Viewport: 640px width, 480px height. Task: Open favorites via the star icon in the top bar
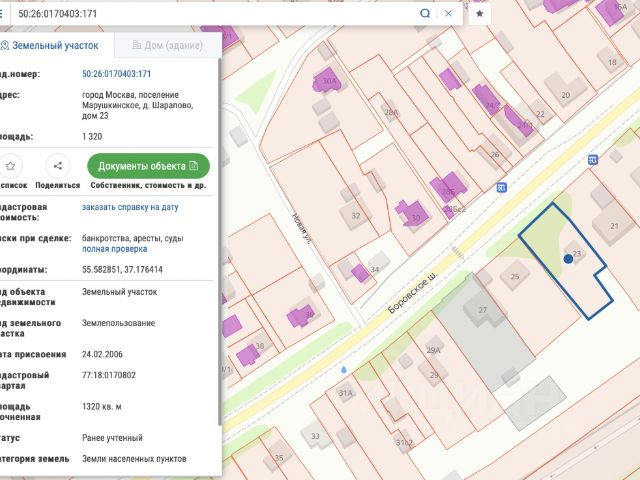click(x=480, y=14)
